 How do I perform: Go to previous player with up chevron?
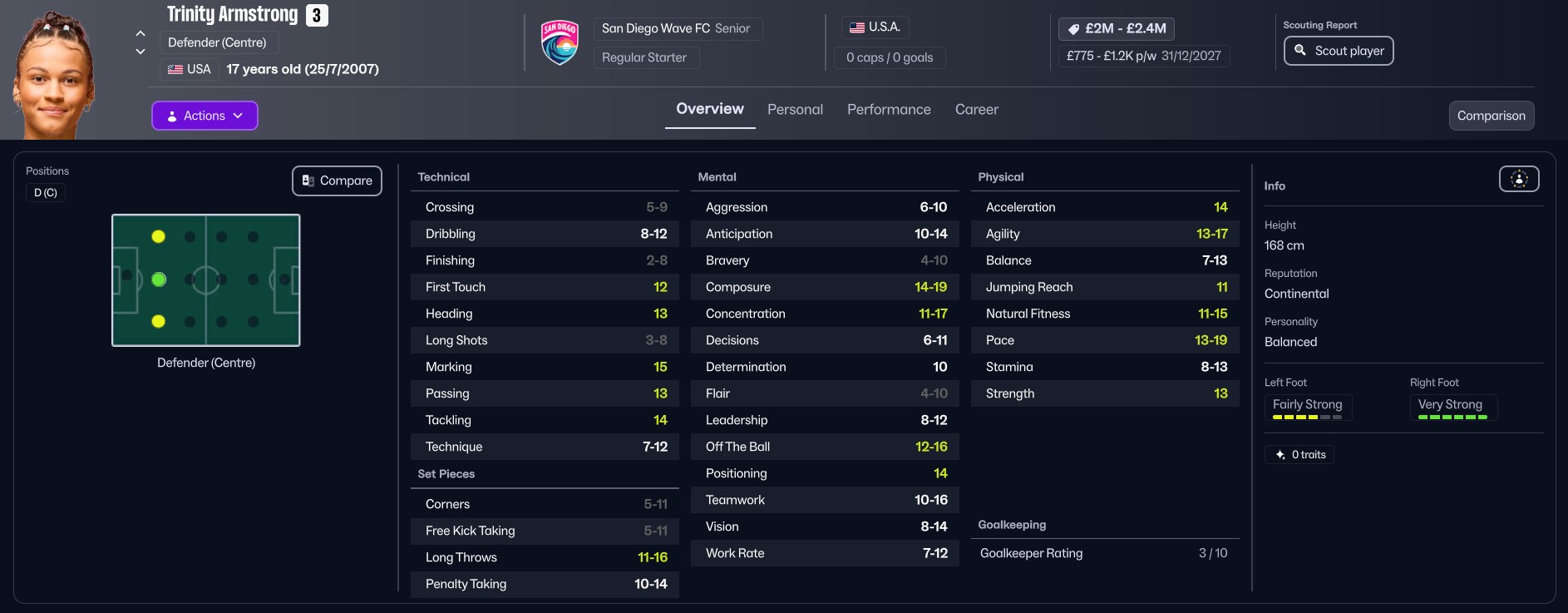tap(141, 33)
